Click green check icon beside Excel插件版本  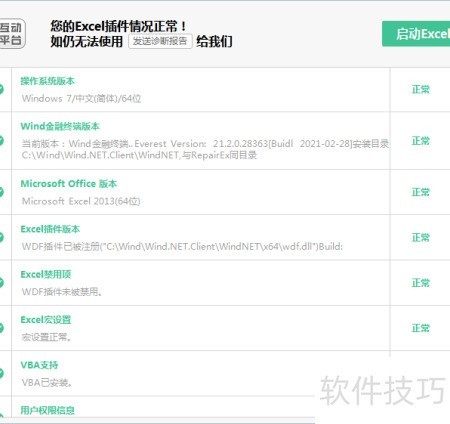(x=1, y=237)
